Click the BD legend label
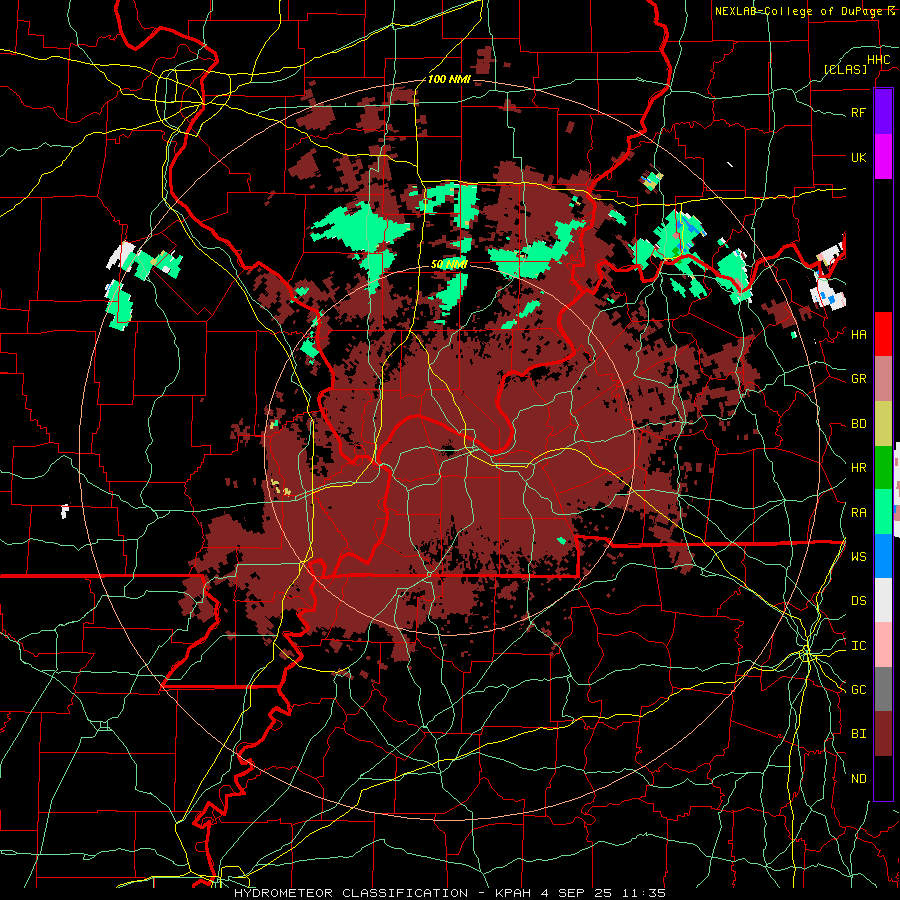 click(858, 424)
